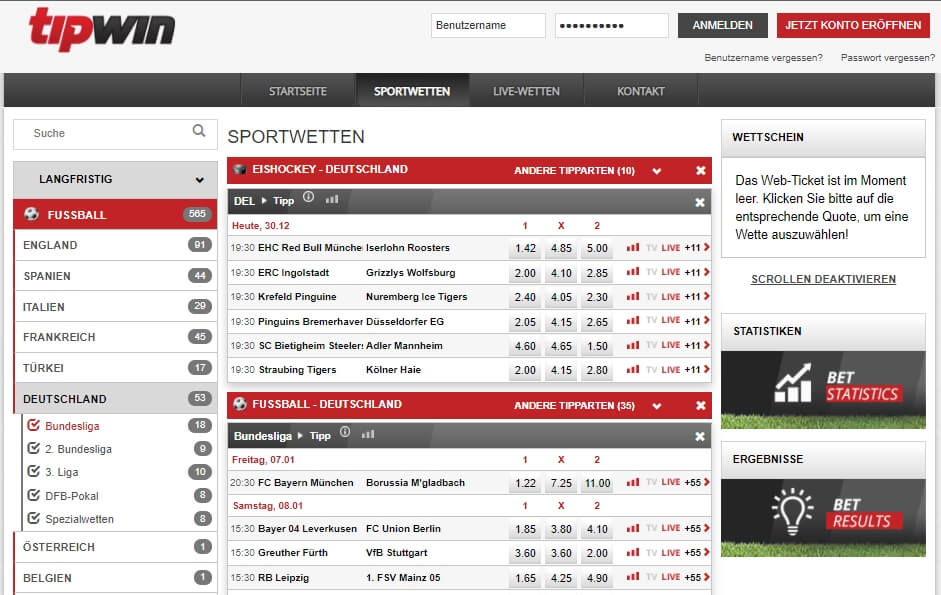This screenshot has height=595, width=941.
Task: Click Scrollen Deaktivieren link
Action: click(x=823, y=279)
